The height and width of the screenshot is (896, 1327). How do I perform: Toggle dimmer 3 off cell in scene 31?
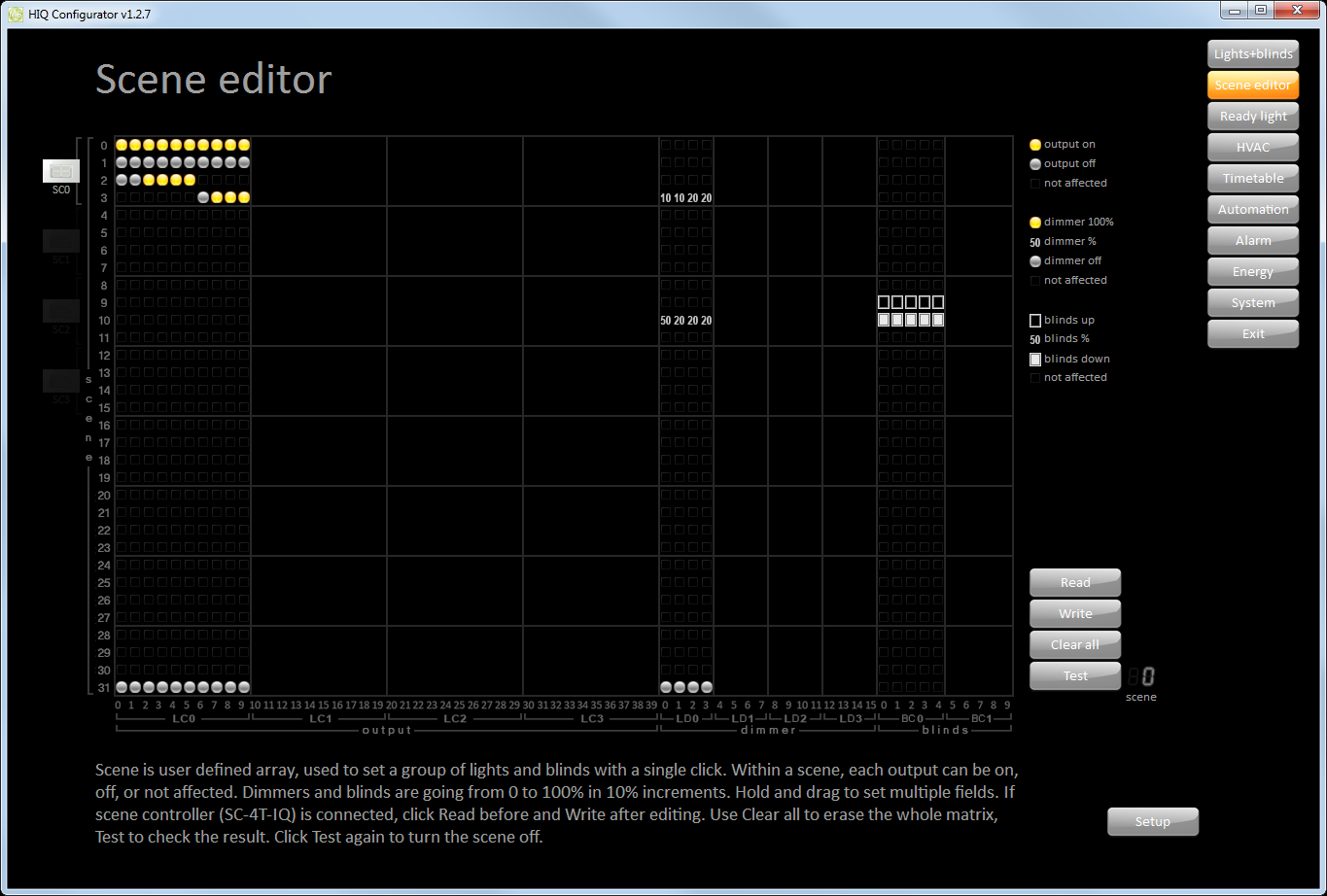tap(707, 687)
